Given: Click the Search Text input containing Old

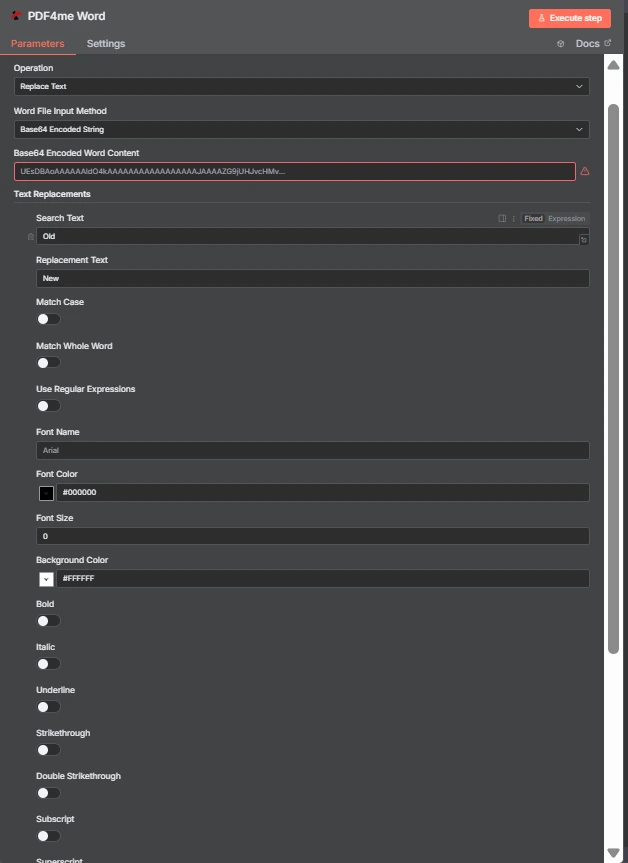Looking at the screenshot, I should point(313,237).
